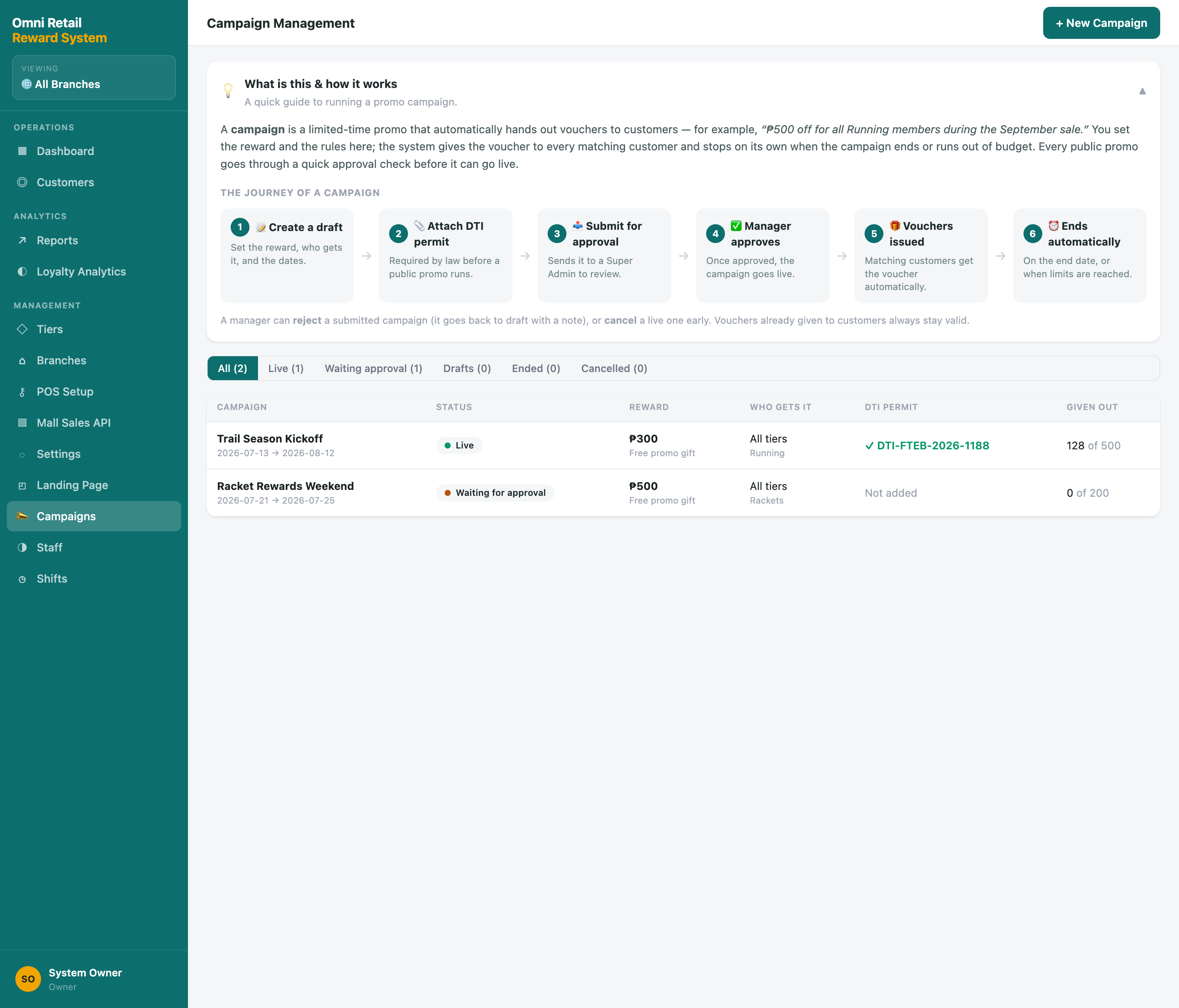Collapse the how it works guide
Viewport: 1179px width, 1008px height.
pyautogui.click(x=1142, y=91)
